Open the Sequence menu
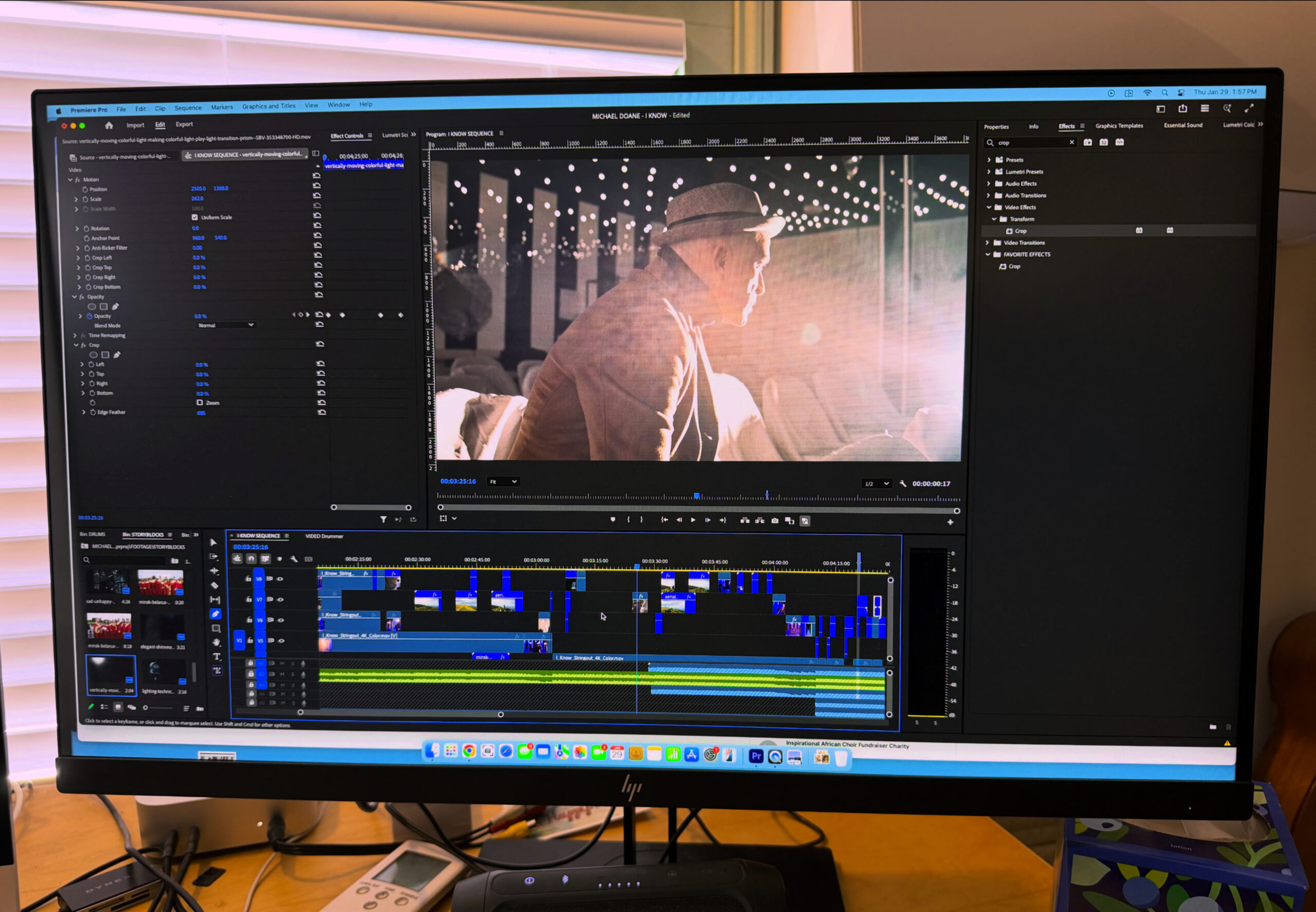1316x912 pixels. 188,107
